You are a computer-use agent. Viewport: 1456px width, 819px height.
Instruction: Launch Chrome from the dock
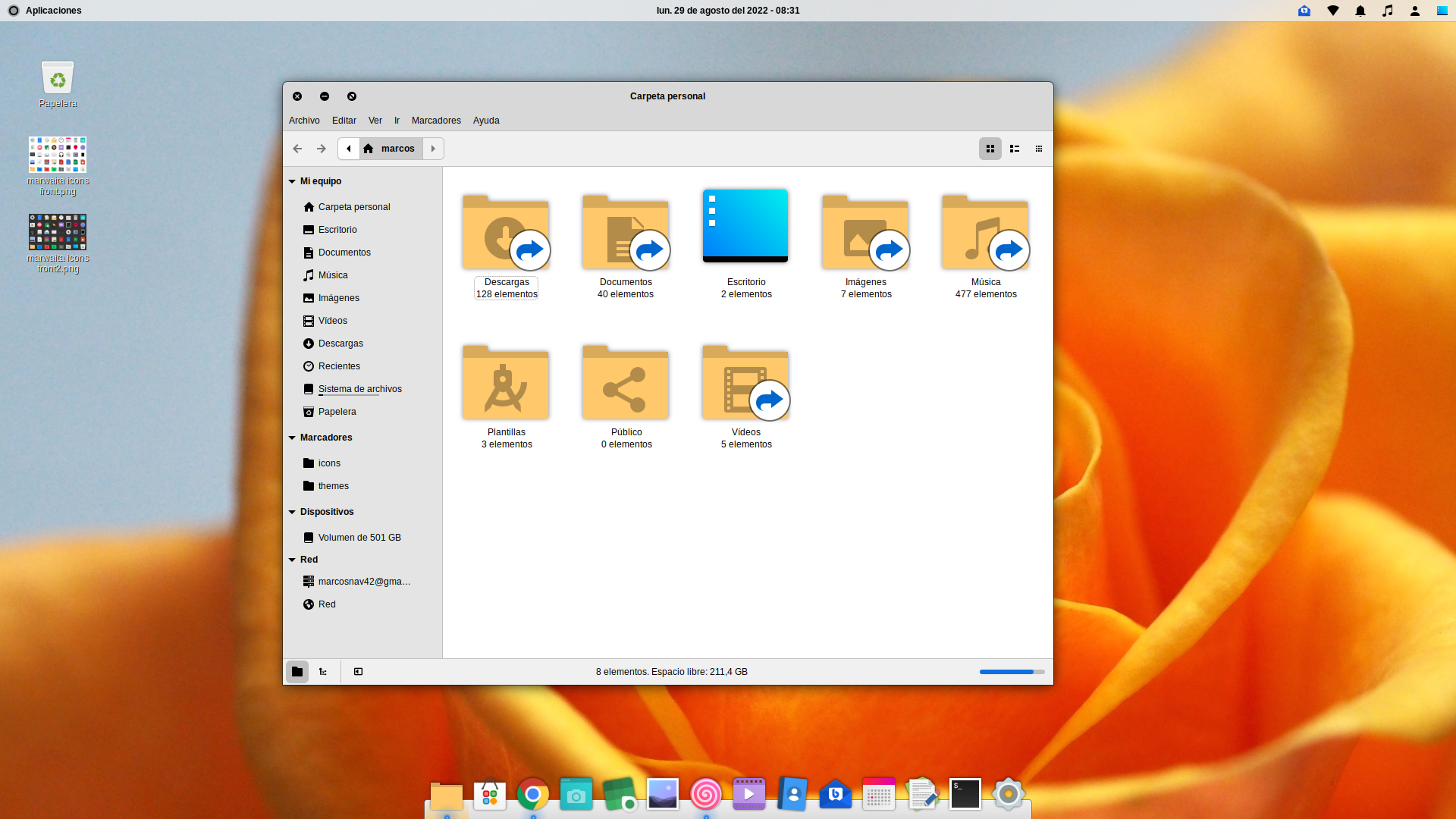coord(532,793)
